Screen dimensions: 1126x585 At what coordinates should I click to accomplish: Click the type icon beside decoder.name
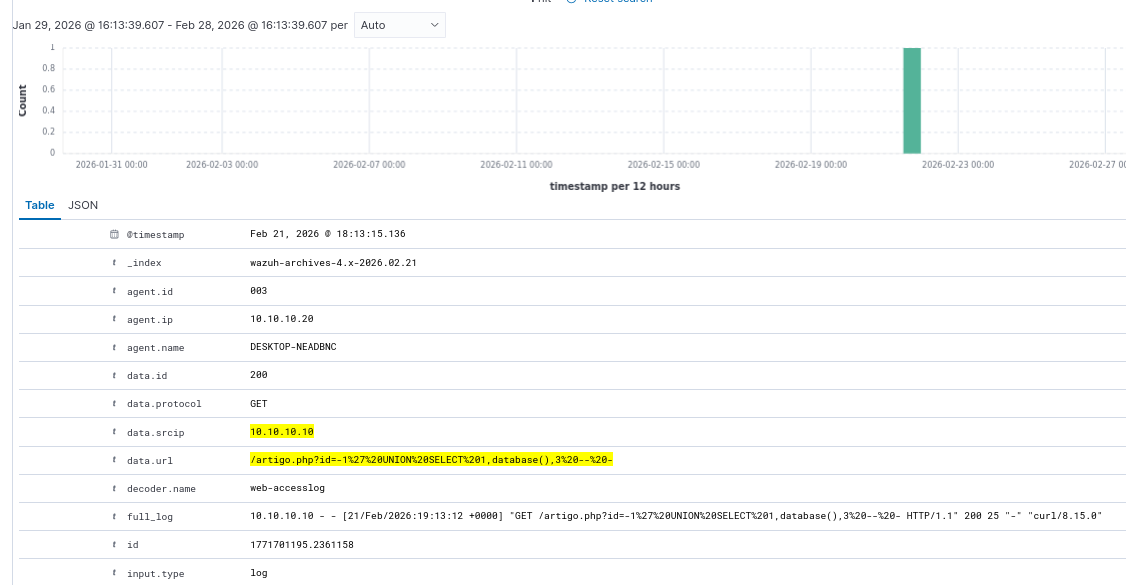tap(114, 488)
